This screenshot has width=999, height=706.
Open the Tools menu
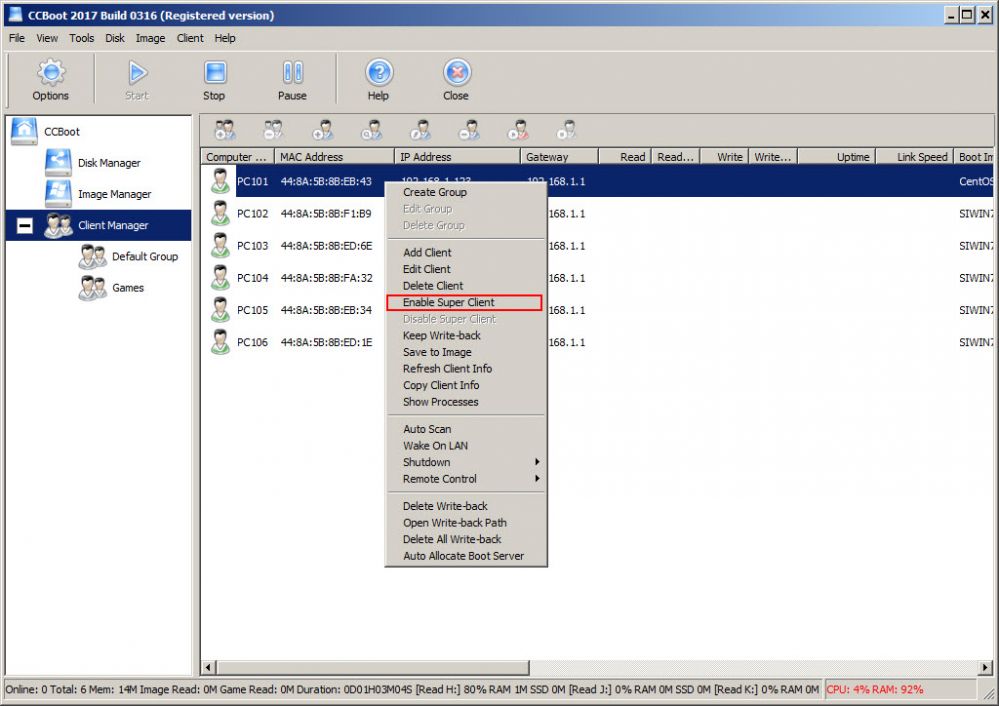(82, 38)
